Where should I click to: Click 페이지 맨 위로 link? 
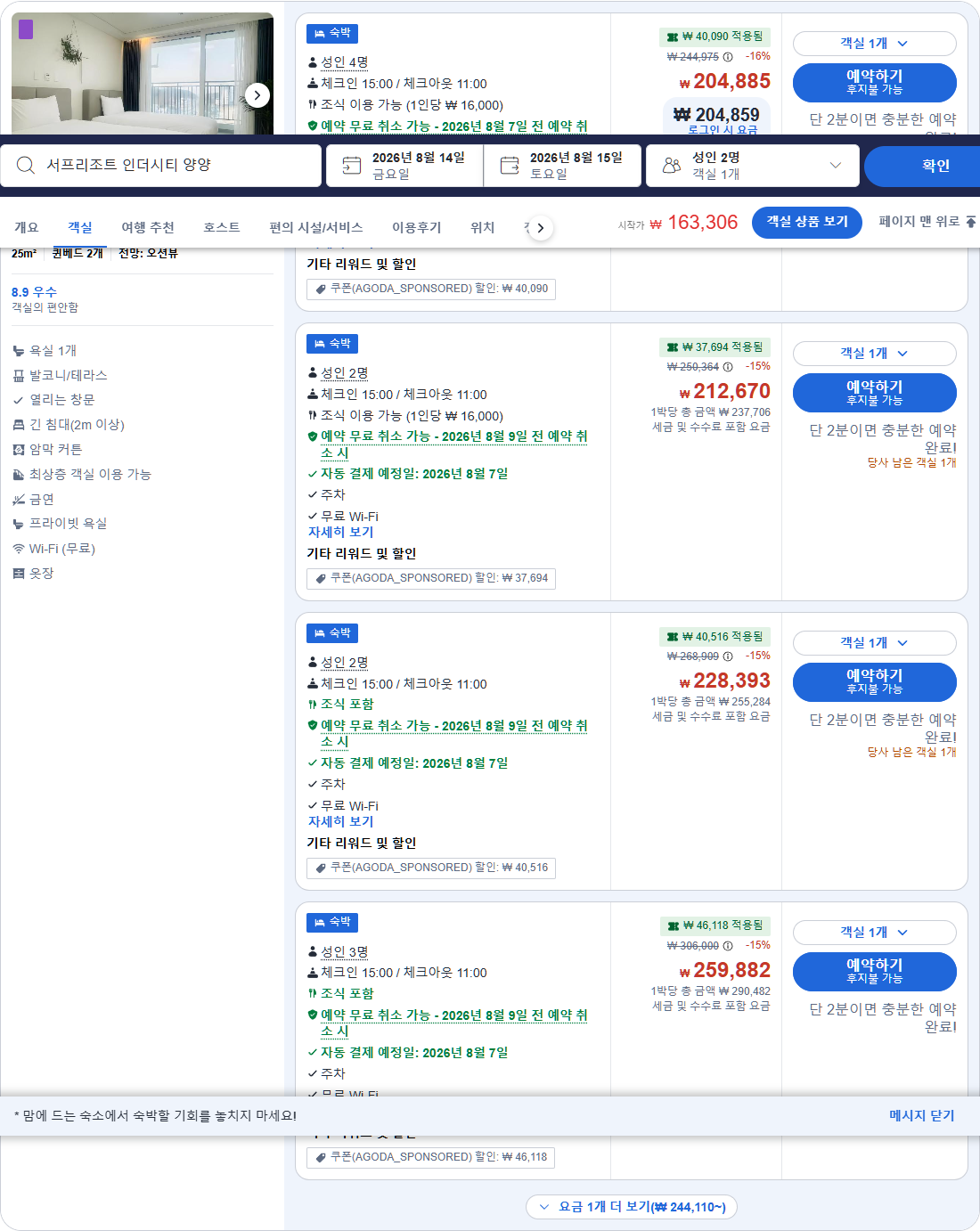919,221
